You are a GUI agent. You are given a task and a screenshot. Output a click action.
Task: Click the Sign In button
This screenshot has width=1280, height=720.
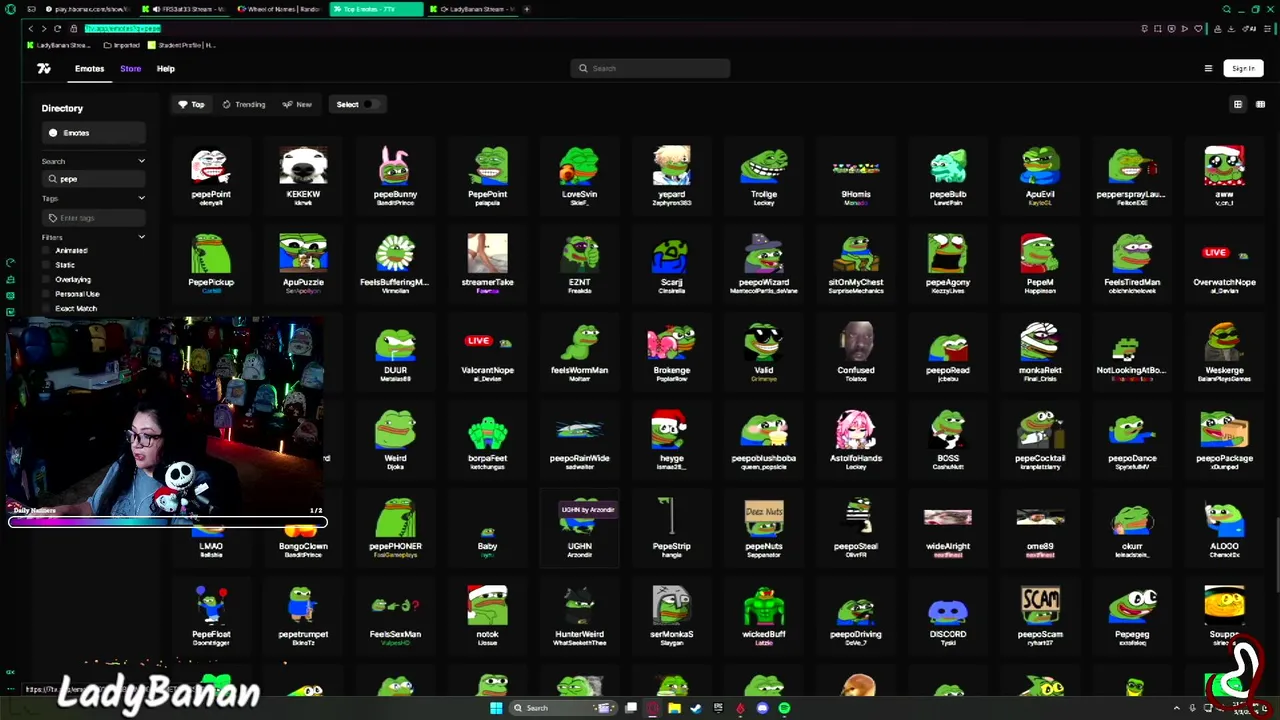click(1243, 69)
